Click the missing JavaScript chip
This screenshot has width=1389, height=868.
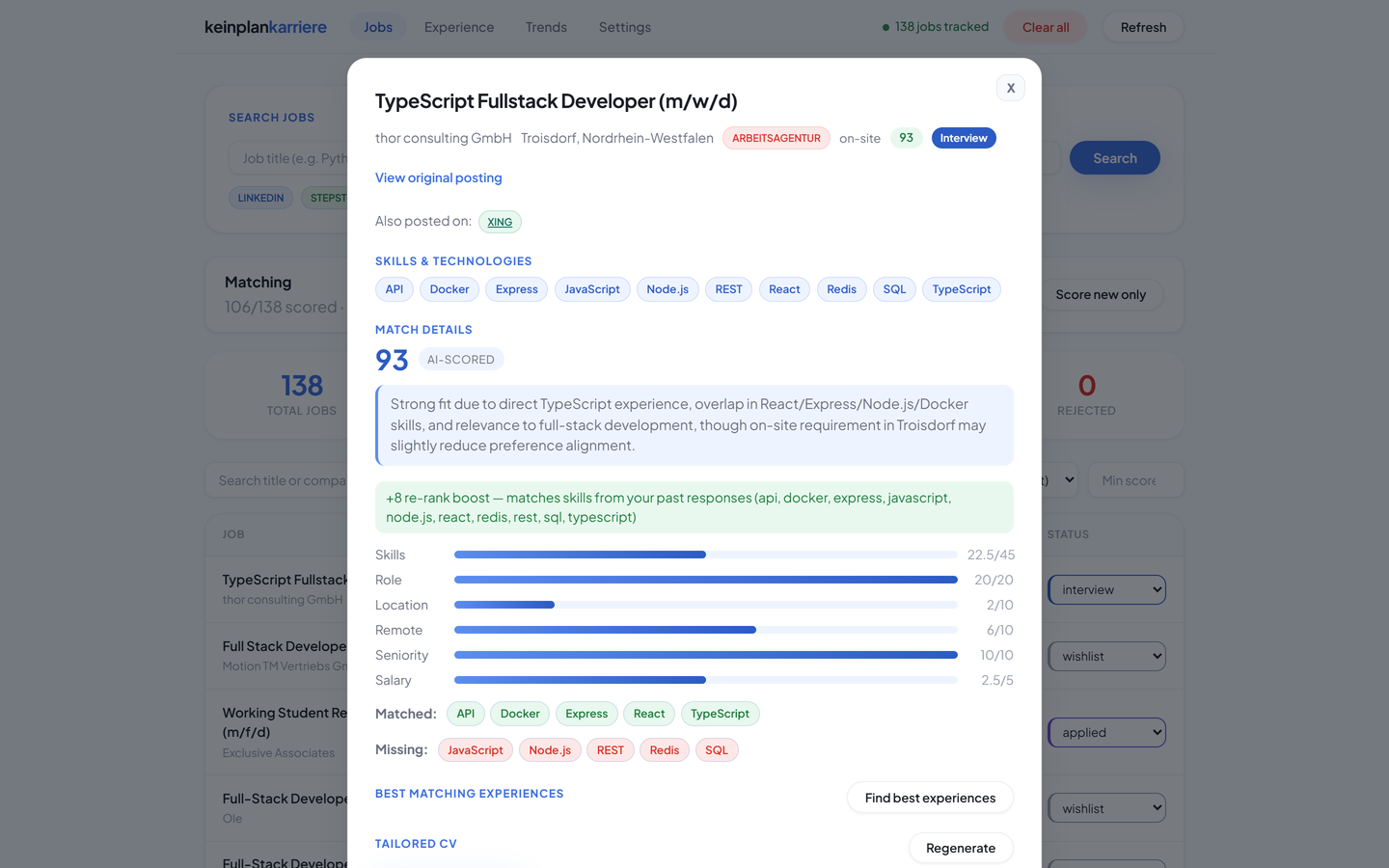pos(475,750)
